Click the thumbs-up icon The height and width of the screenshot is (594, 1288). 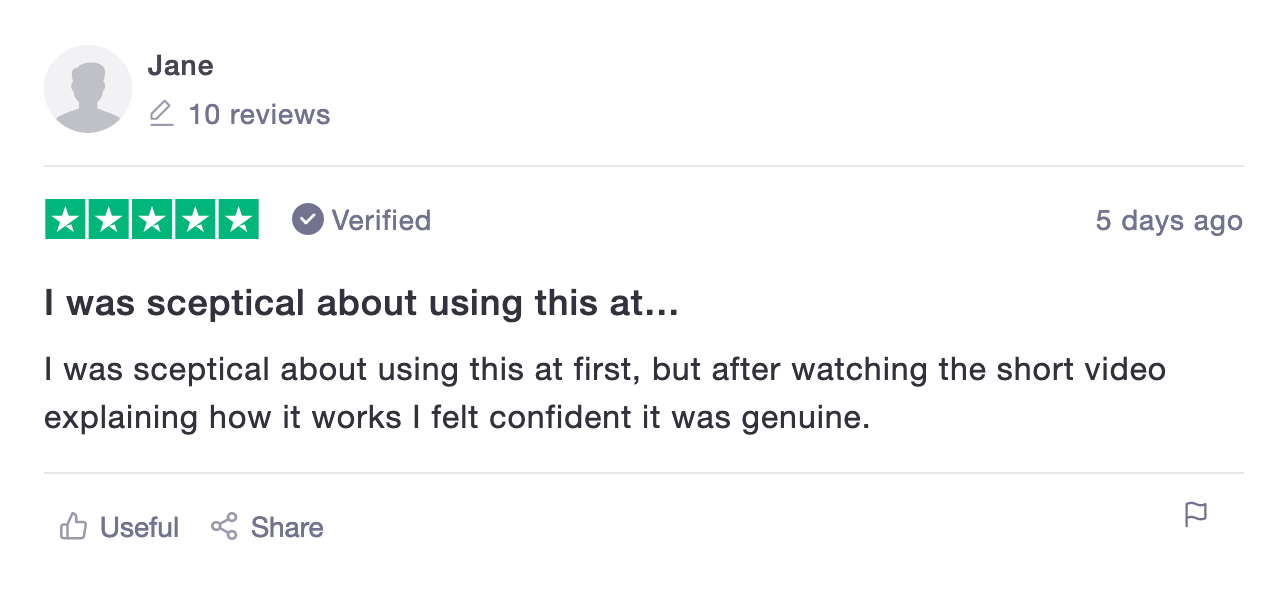73,527
